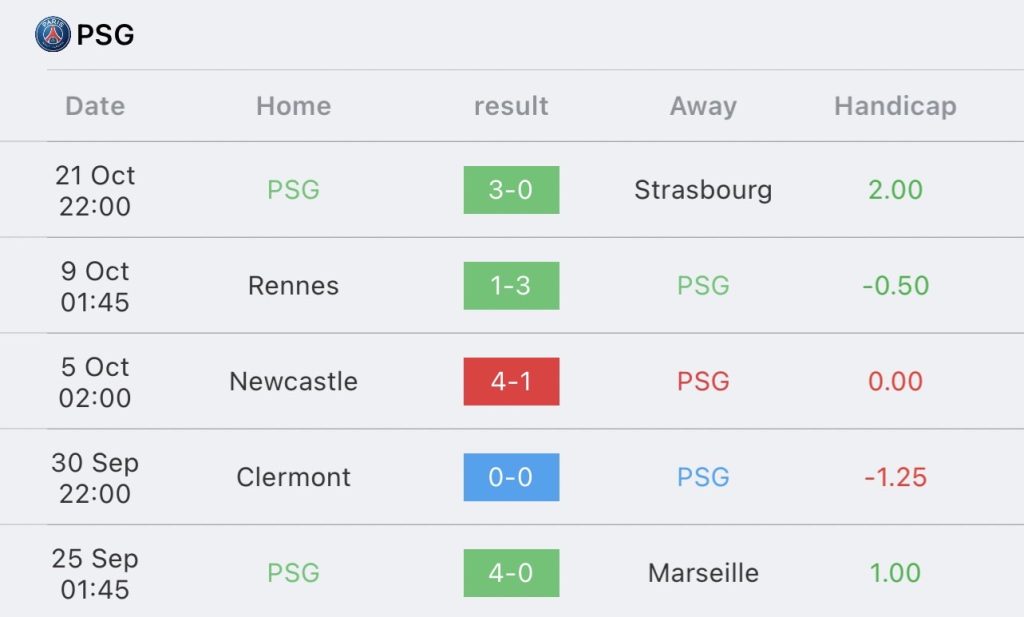This screenshot has width=1024, height=617.
Task: Select the Date column header
Action: tap(95, 106)
